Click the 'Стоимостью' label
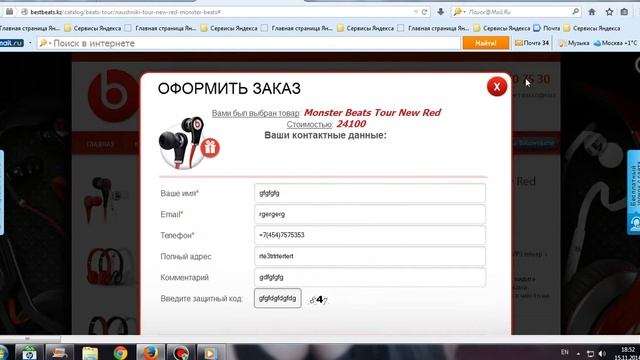Viewport: 640px width, 360px height. pyautogui.click(x=309, y=124)
